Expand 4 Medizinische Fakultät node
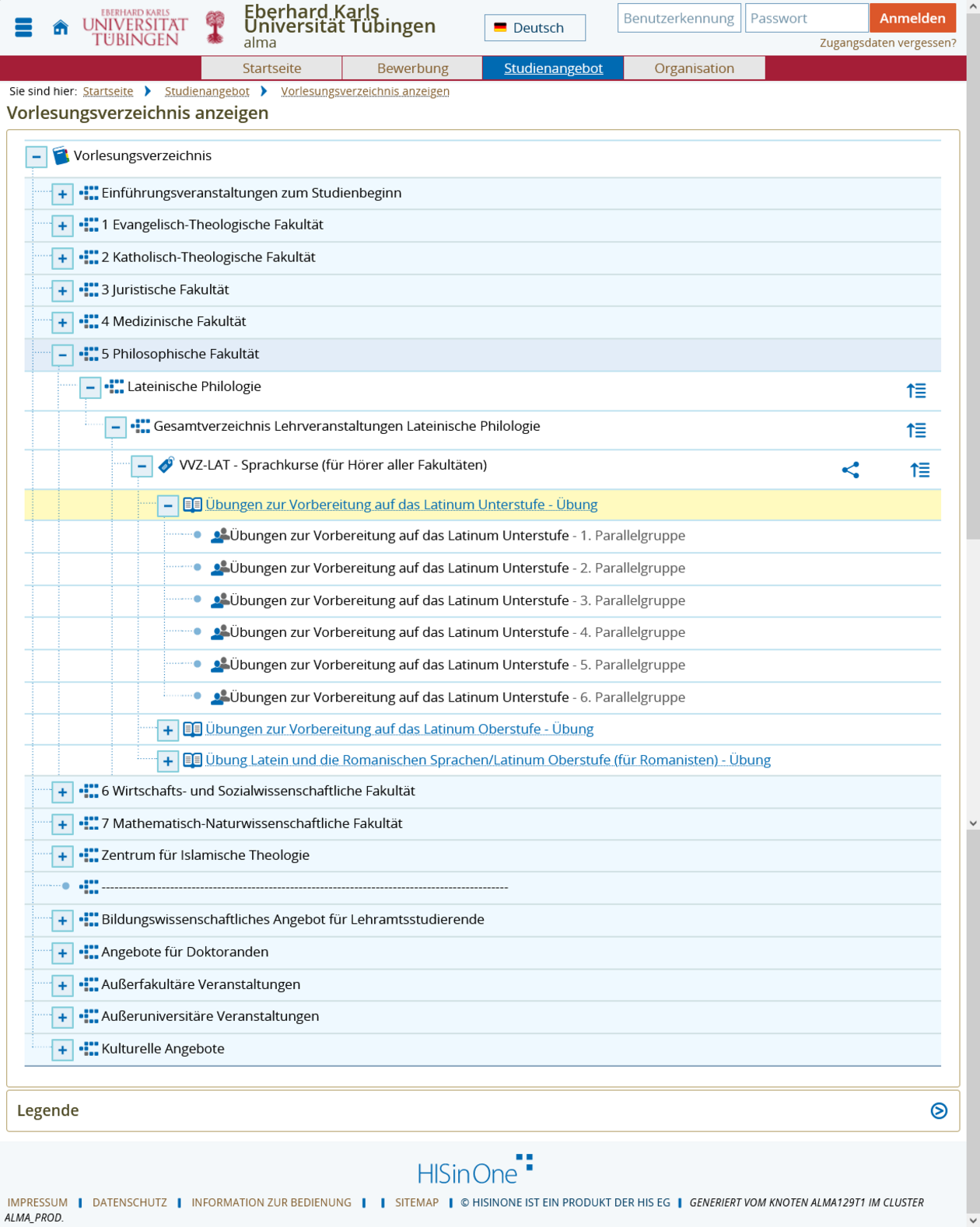 (62, 322)
